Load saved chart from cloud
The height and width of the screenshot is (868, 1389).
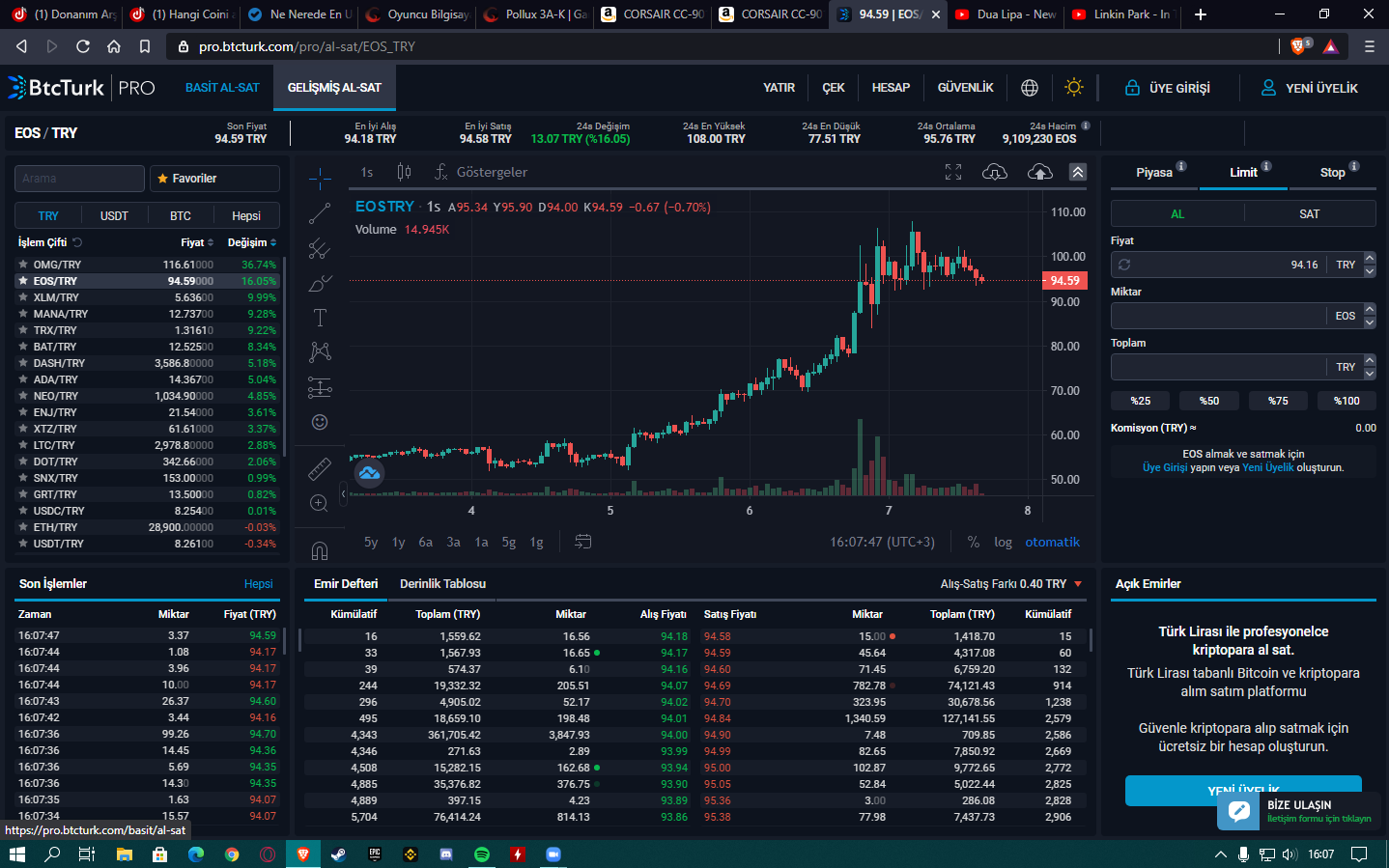point(995,172)
